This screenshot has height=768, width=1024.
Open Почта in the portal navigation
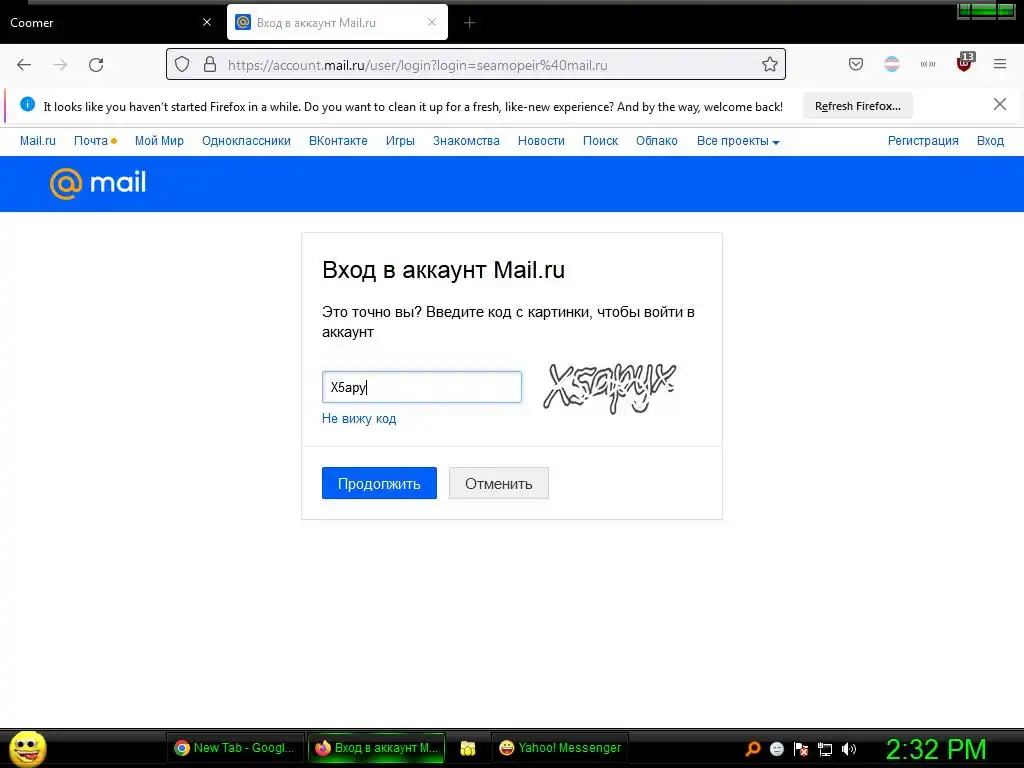click(91, 140)
